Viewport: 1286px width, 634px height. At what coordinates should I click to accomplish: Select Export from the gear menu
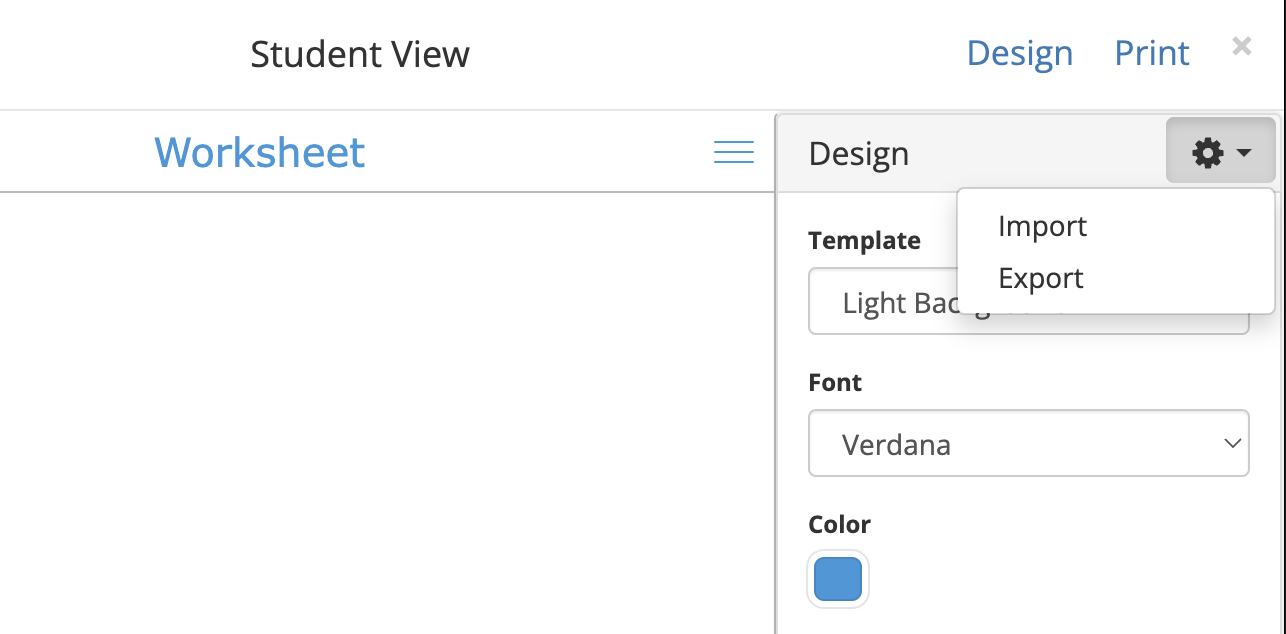tap(1040, 278)
